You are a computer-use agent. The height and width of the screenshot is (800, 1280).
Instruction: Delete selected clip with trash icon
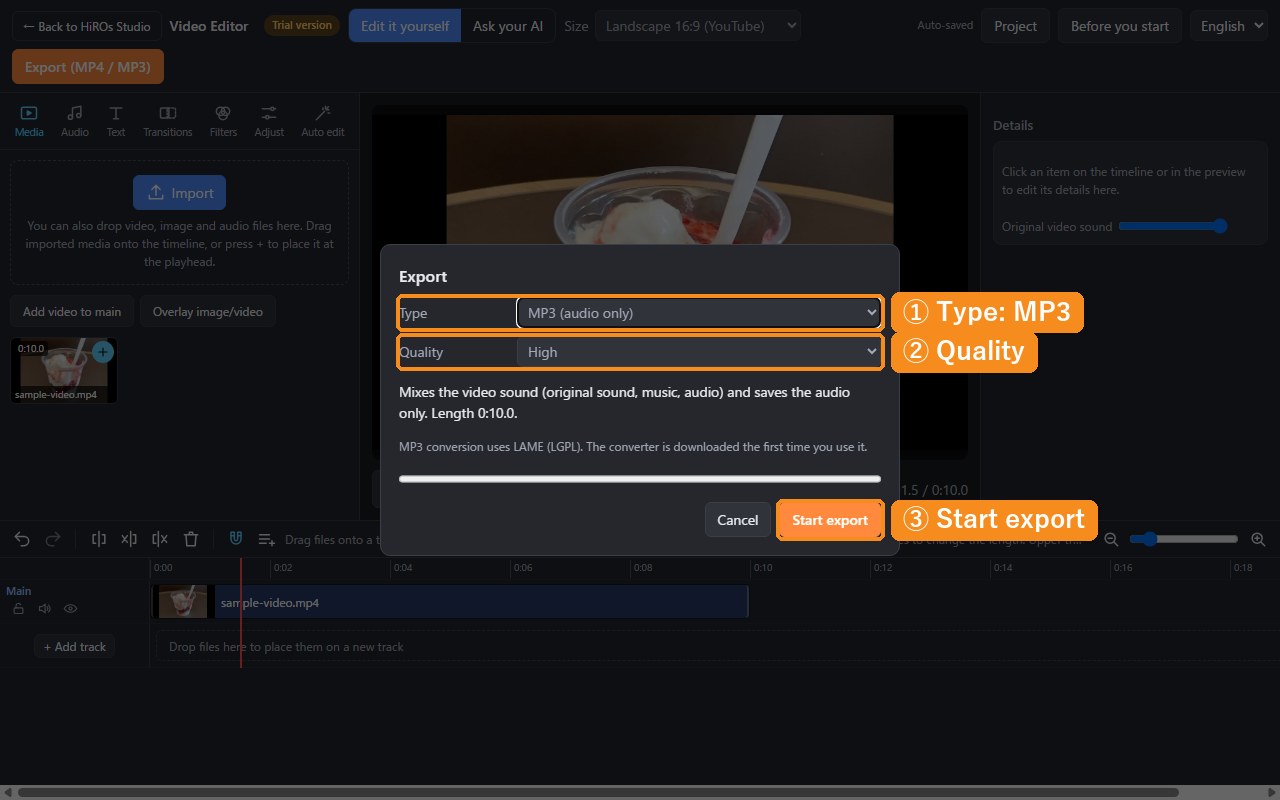pos(191,539)
